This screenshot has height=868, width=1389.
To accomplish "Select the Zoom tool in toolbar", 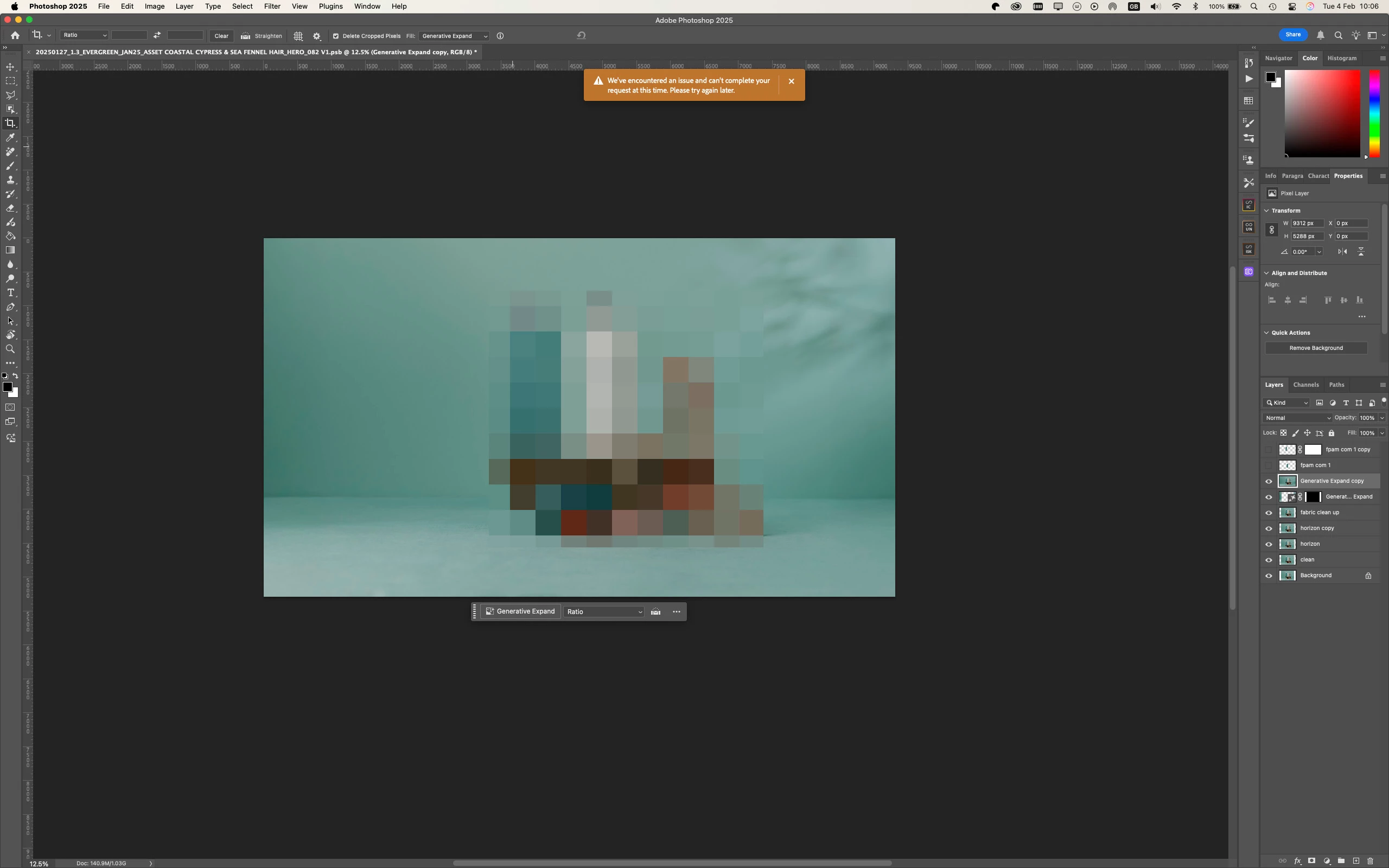I will tap(10, 349).
